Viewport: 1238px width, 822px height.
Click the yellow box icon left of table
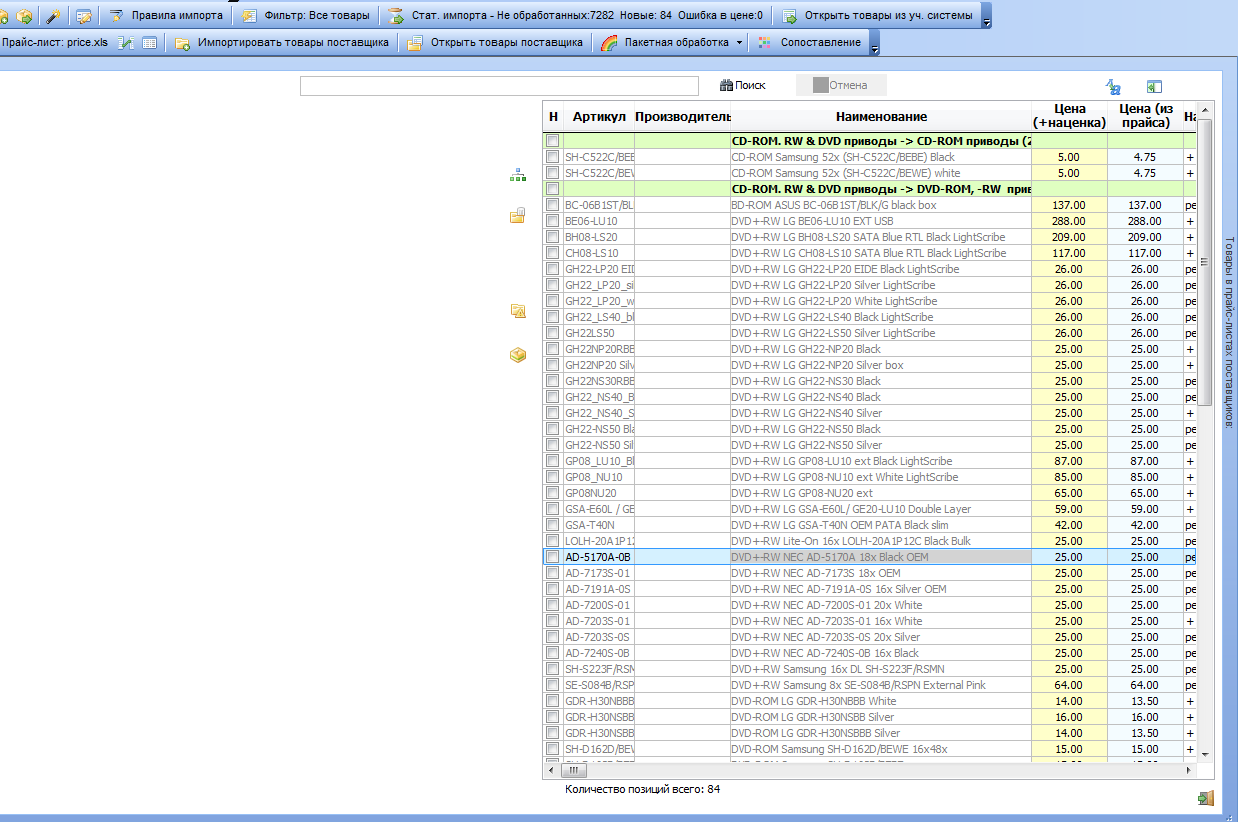click(x=518, y=355)
